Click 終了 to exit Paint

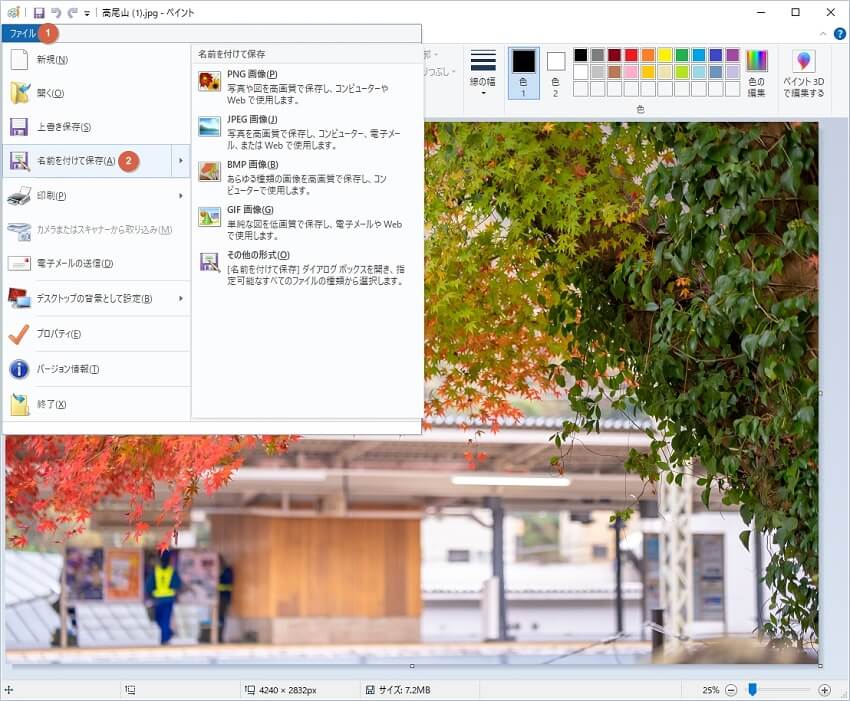51,404
